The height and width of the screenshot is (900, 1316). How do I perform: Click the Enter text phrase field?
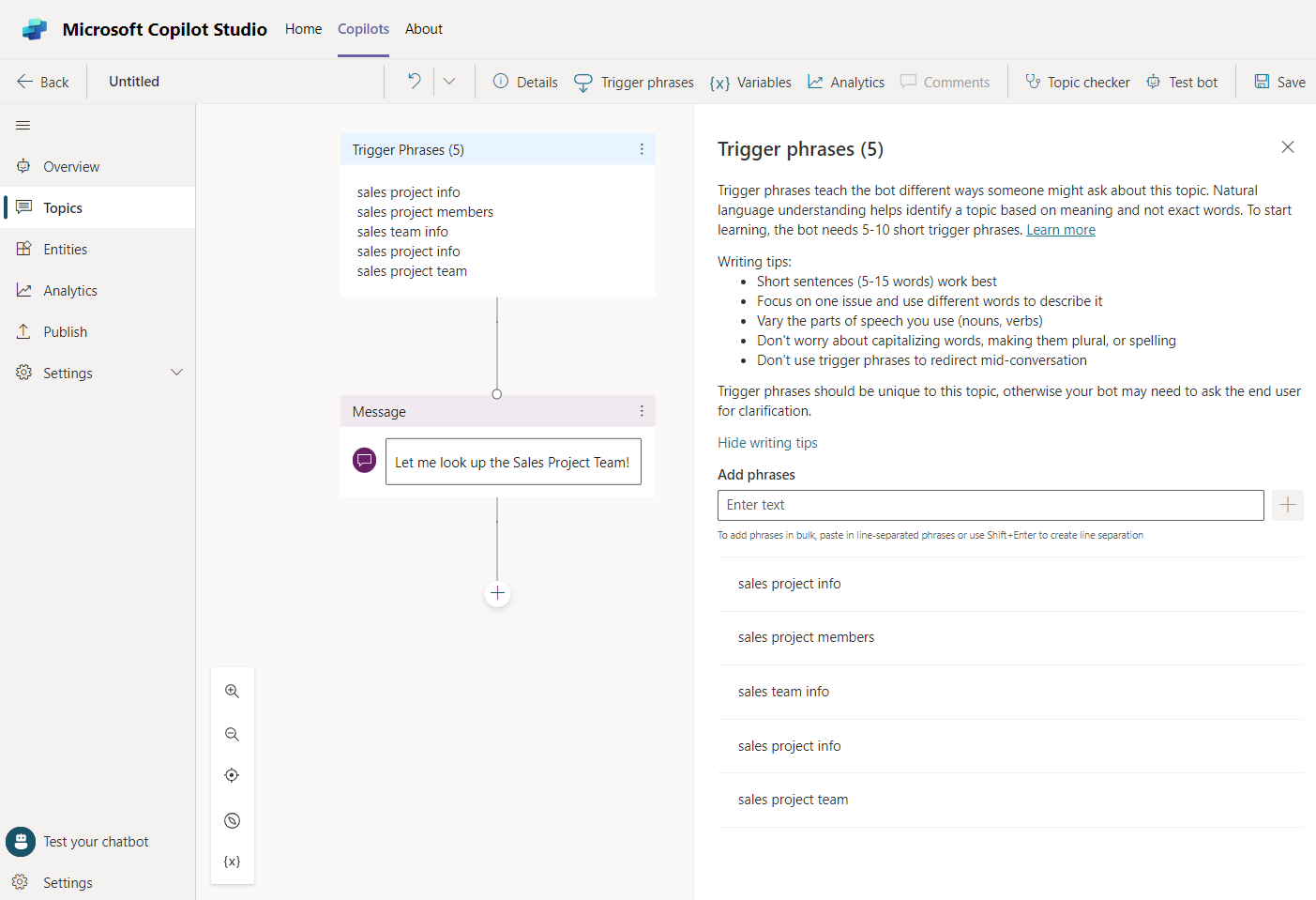[991, 505]
